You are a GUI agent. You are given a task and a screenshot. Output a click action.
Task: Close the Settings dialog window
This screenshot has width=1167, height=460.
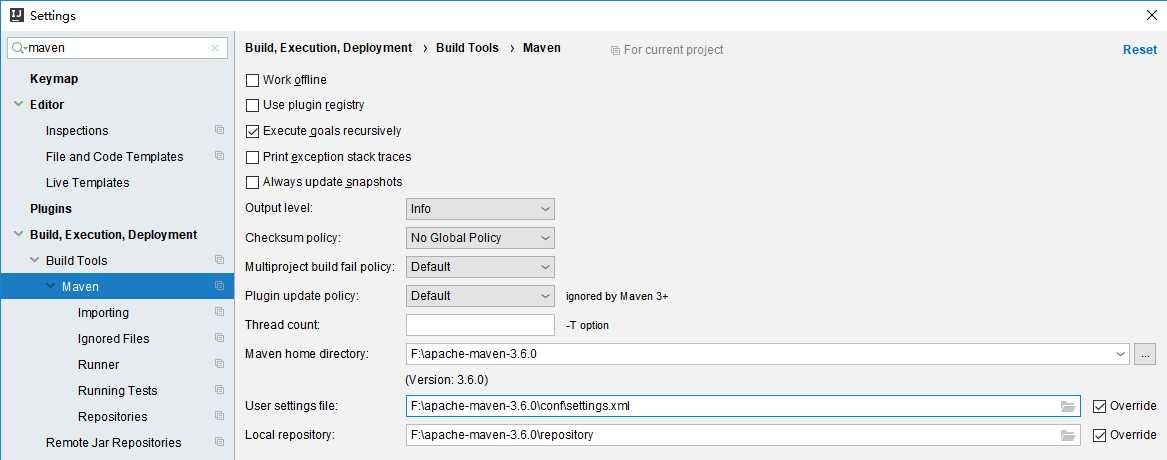coord(1151,15)
